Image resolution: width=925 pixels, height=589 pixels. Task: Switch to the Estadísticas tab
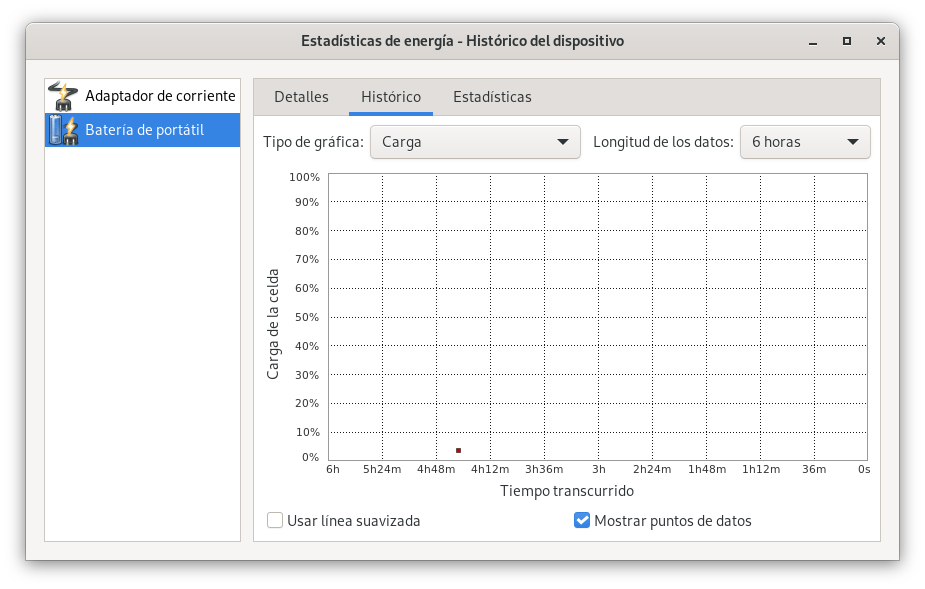(492, 97)
